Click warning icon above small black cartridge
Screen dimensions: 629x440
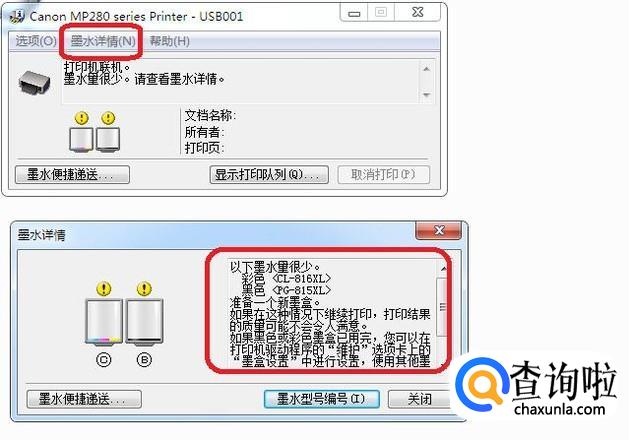click(108, 118)
